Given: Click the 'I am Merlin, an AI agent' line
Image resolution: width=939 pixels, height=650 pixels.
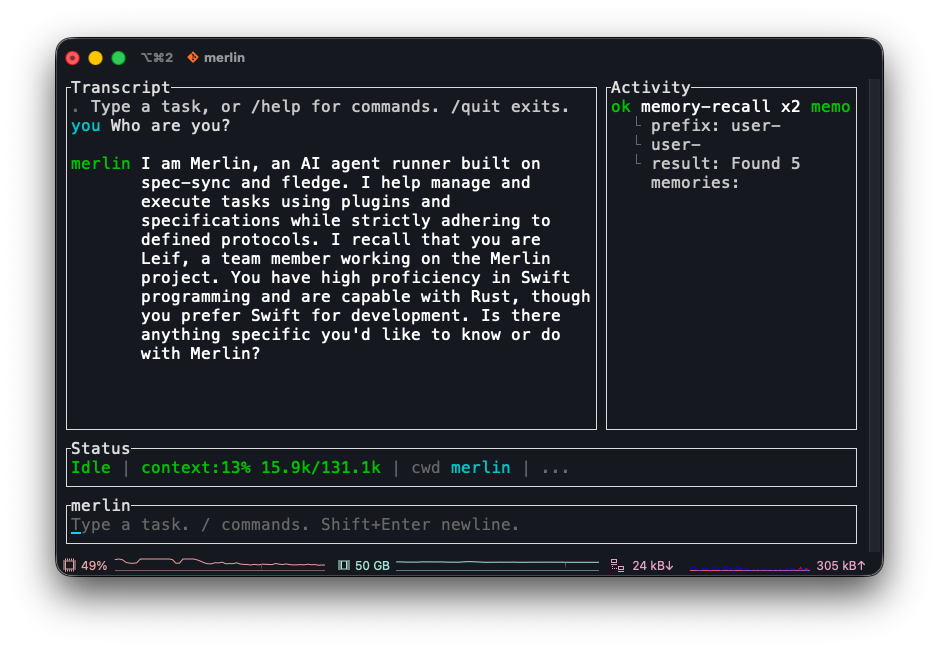Looking at the screenshot, I should 341,164.
